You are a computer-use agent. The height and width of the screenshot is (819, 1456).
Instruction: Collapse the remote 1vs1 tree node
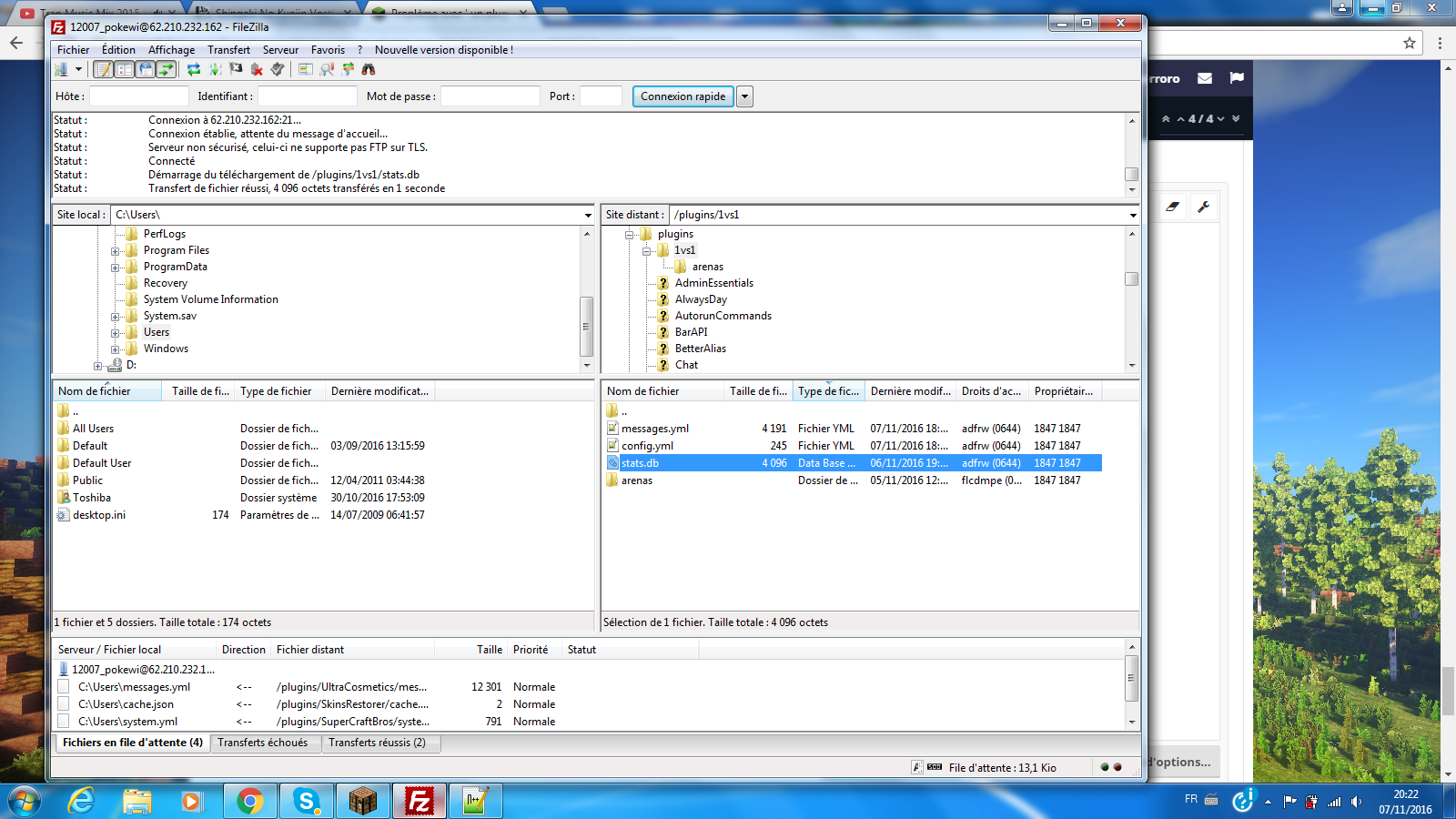pyautogui.click(x=646, y=251)
